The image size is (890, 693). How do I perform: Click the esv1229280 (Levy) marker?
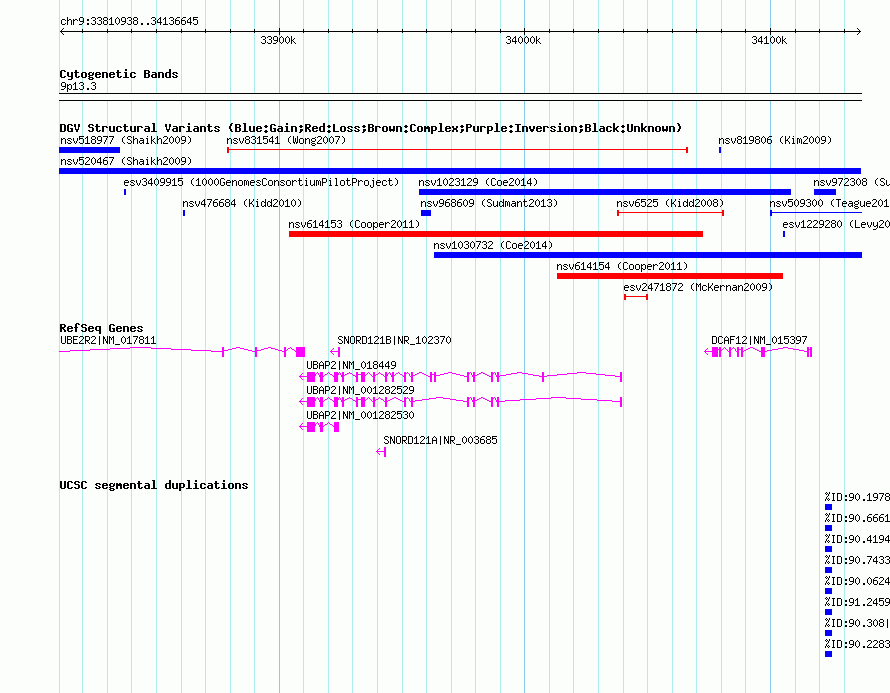(784, 234)
